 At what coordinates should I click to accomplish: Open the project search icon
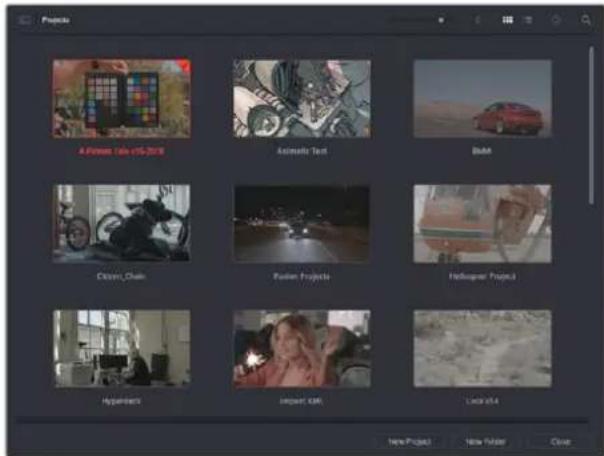pyautogui.click(x=586, y=20)
